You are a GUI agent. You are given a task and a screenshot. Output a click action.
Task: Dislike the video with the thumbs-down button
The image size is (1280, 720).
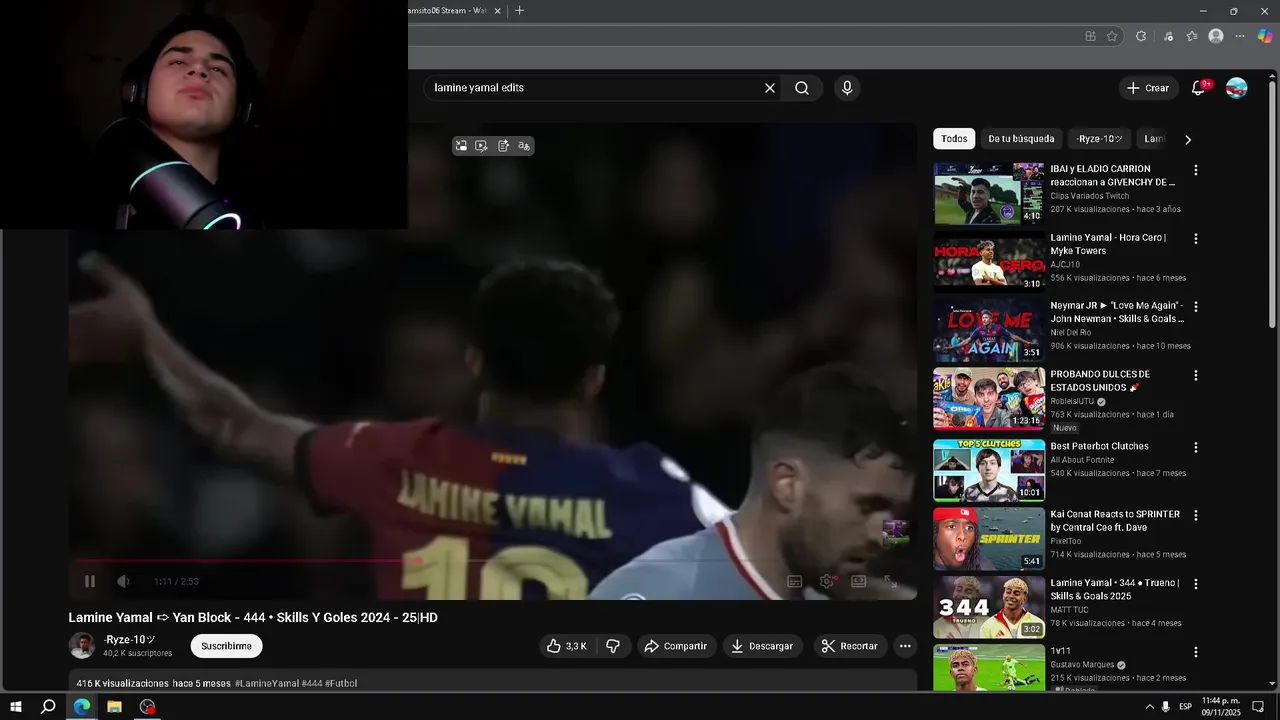point(613,646)
